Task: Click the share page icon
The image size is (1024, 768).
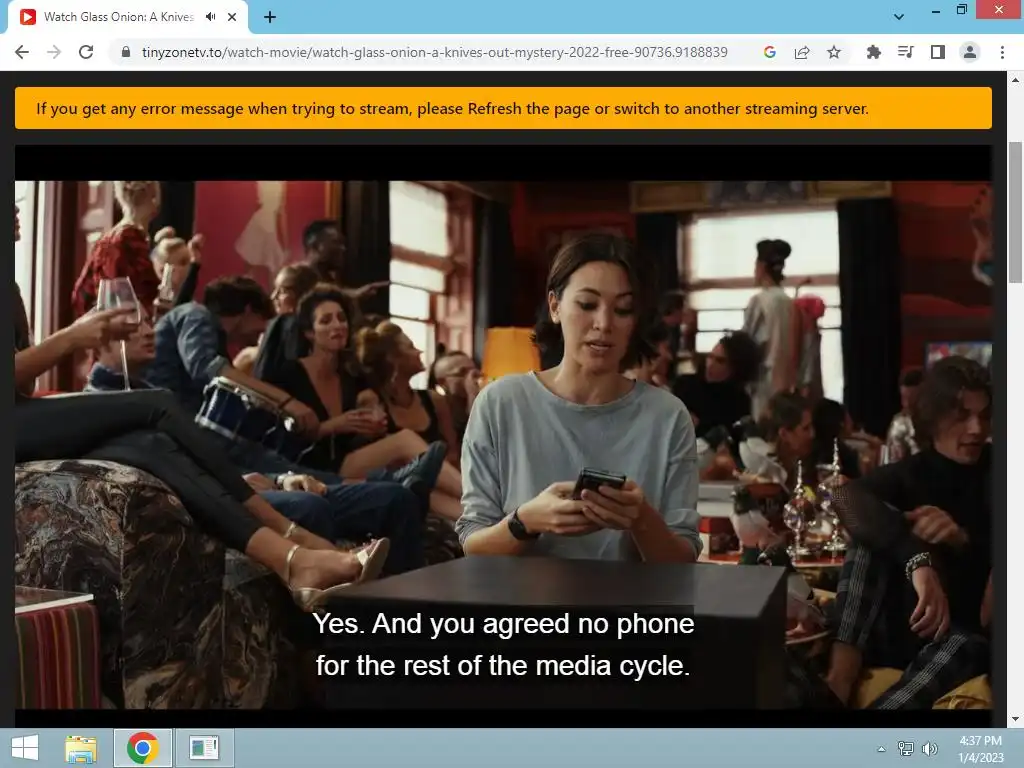Action: [802, 52]
